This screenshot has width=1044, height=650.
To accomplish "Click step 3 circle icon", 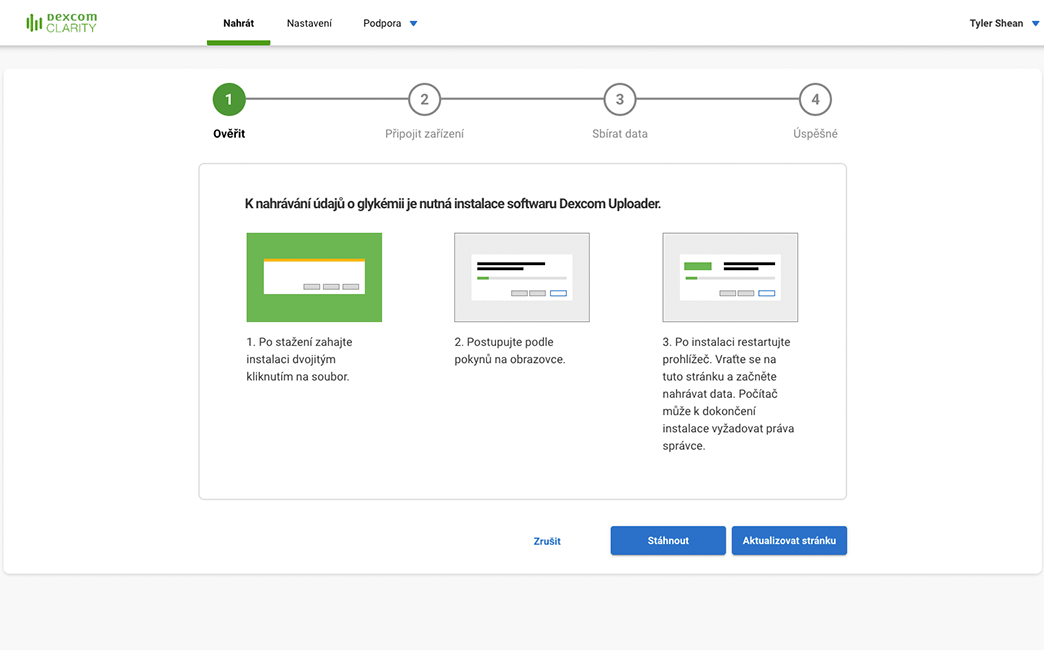I will tap(620, 100).
